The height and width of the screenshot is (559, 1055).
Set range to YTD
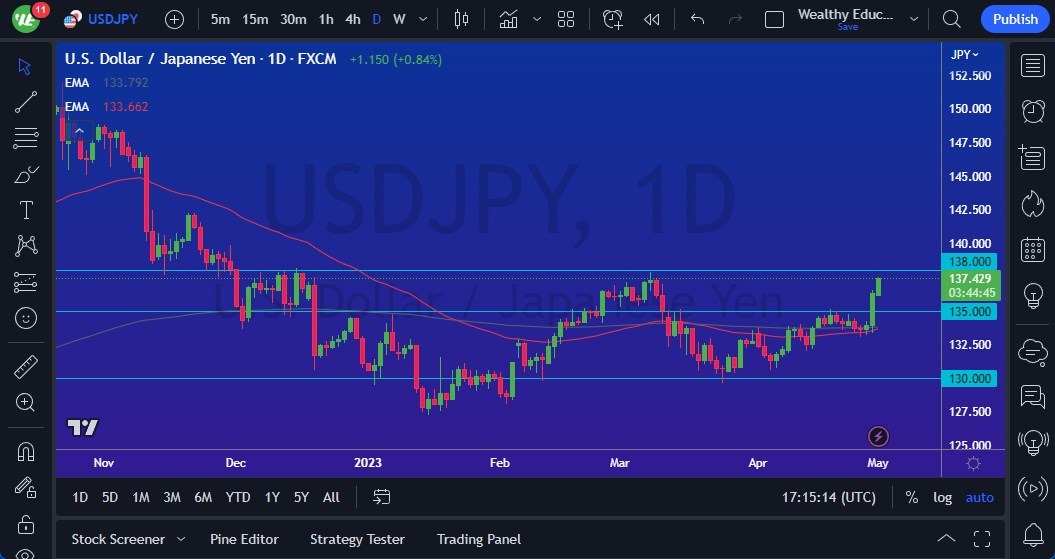pyautogui.click(x=238, y=497)
